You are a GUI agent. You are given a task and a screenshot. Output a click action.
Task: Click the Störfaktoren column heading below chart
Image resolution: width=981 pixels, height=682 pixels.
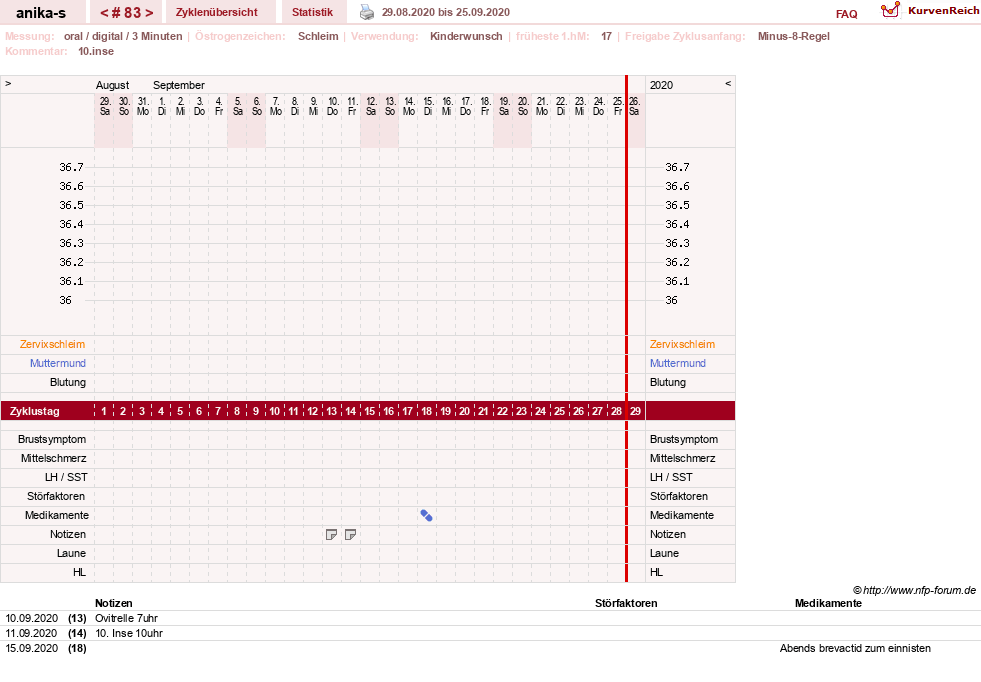tap(626, 603)
